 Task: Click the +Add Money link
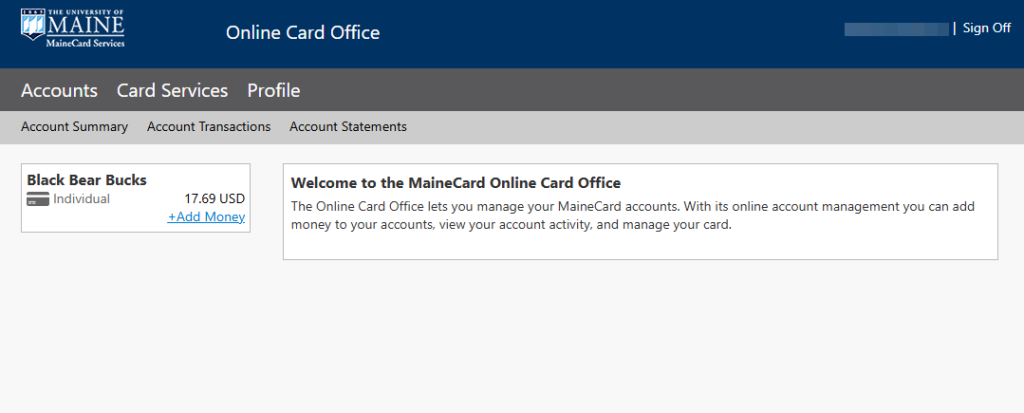point(206,217)
